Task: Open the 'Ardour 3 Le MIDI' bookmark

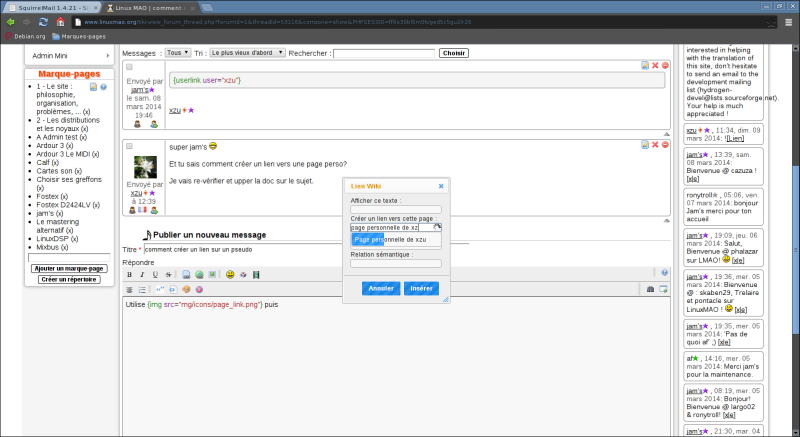Action: [x=63, y=154]
